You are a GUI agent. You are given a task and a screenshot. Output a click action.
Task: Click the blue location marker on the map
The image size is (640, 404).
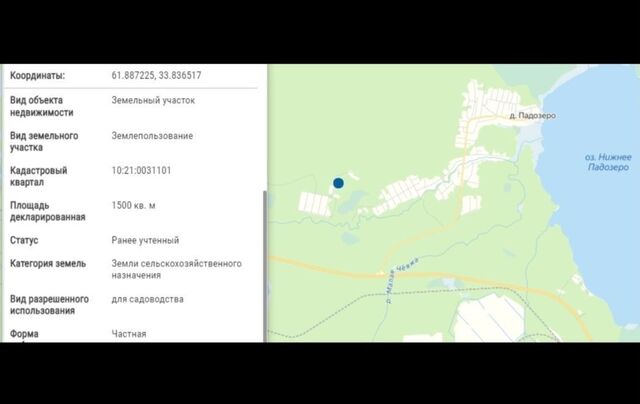coord(338,183)
